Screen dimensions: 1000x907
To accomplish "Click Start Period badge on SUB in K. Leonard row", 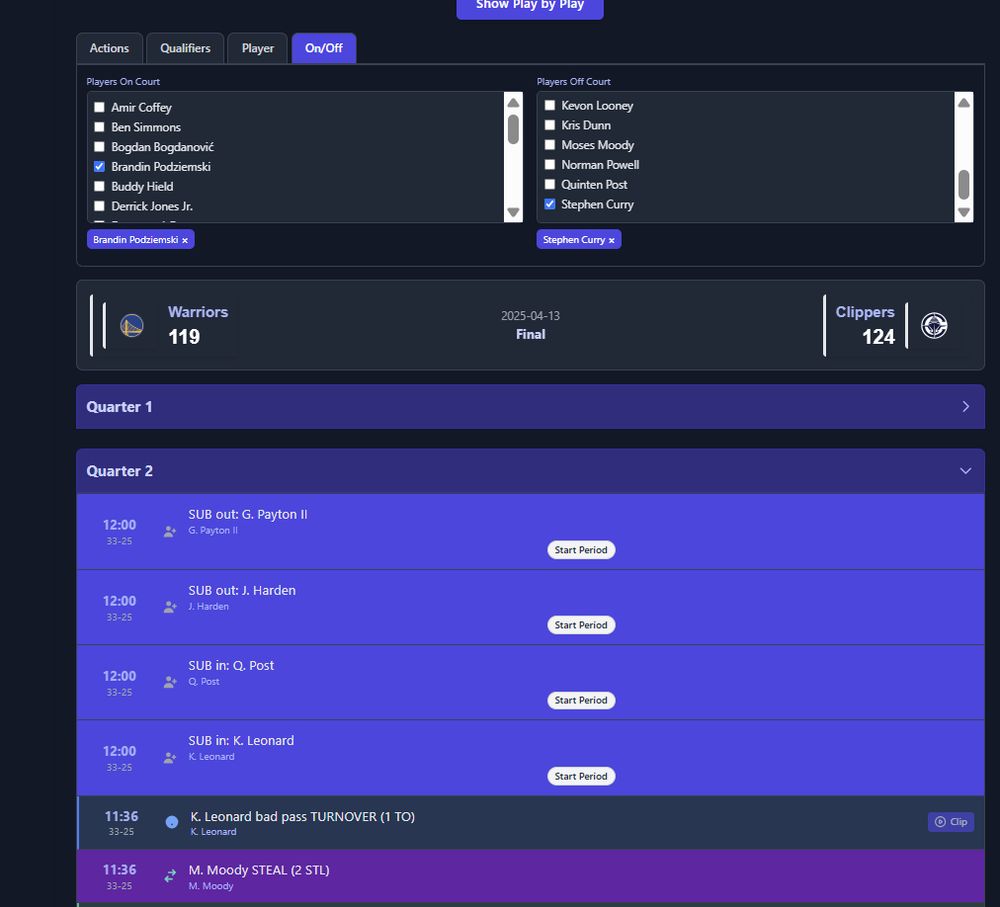I will tap(581, 776).
